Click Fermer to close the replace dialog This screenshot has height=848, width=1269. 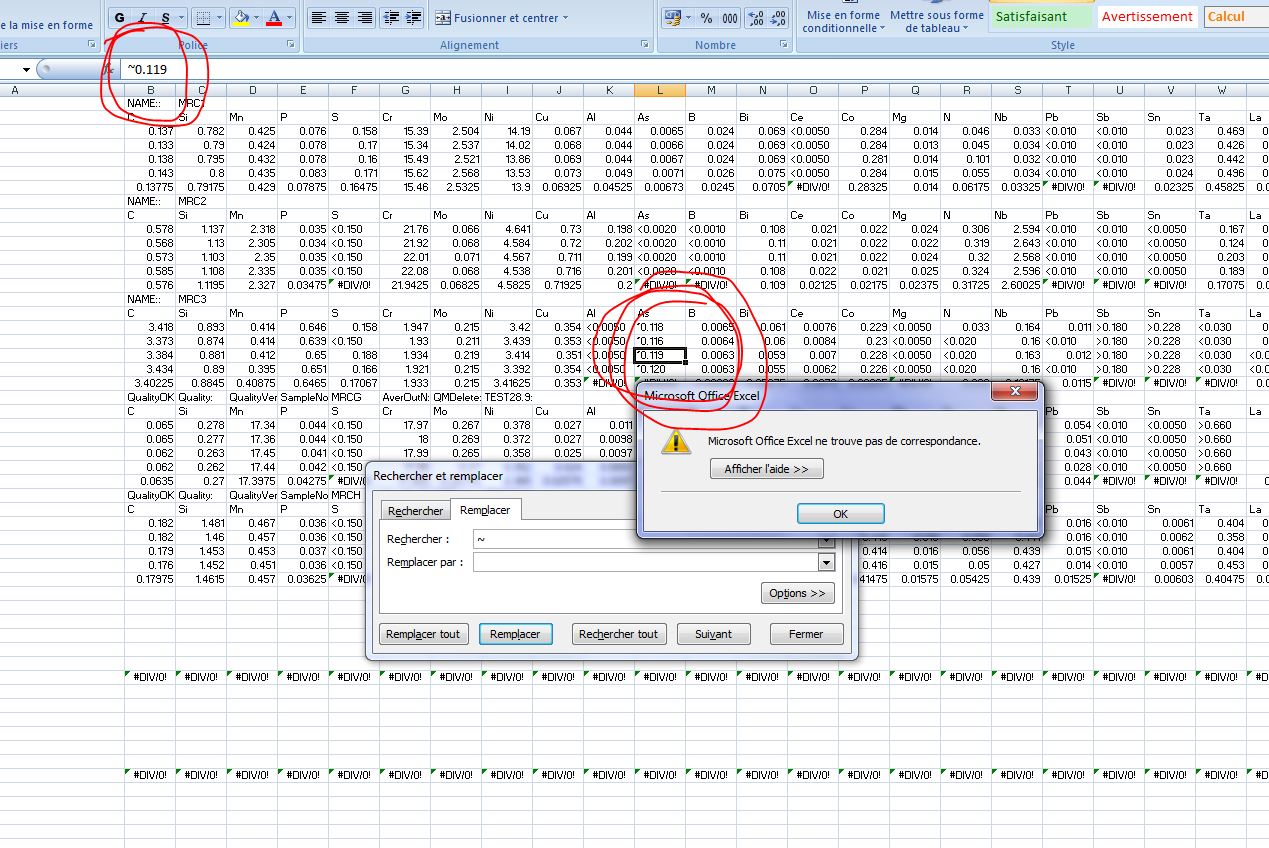coord(806,634)
